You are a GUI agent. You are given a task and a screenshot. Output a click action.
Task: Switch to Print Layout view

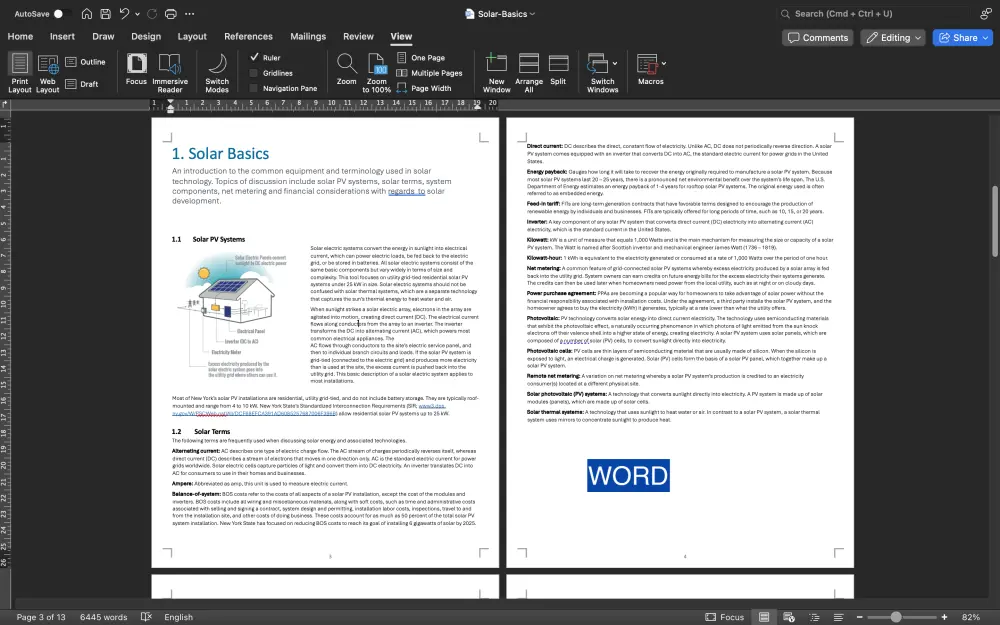(x=19, y=70)
